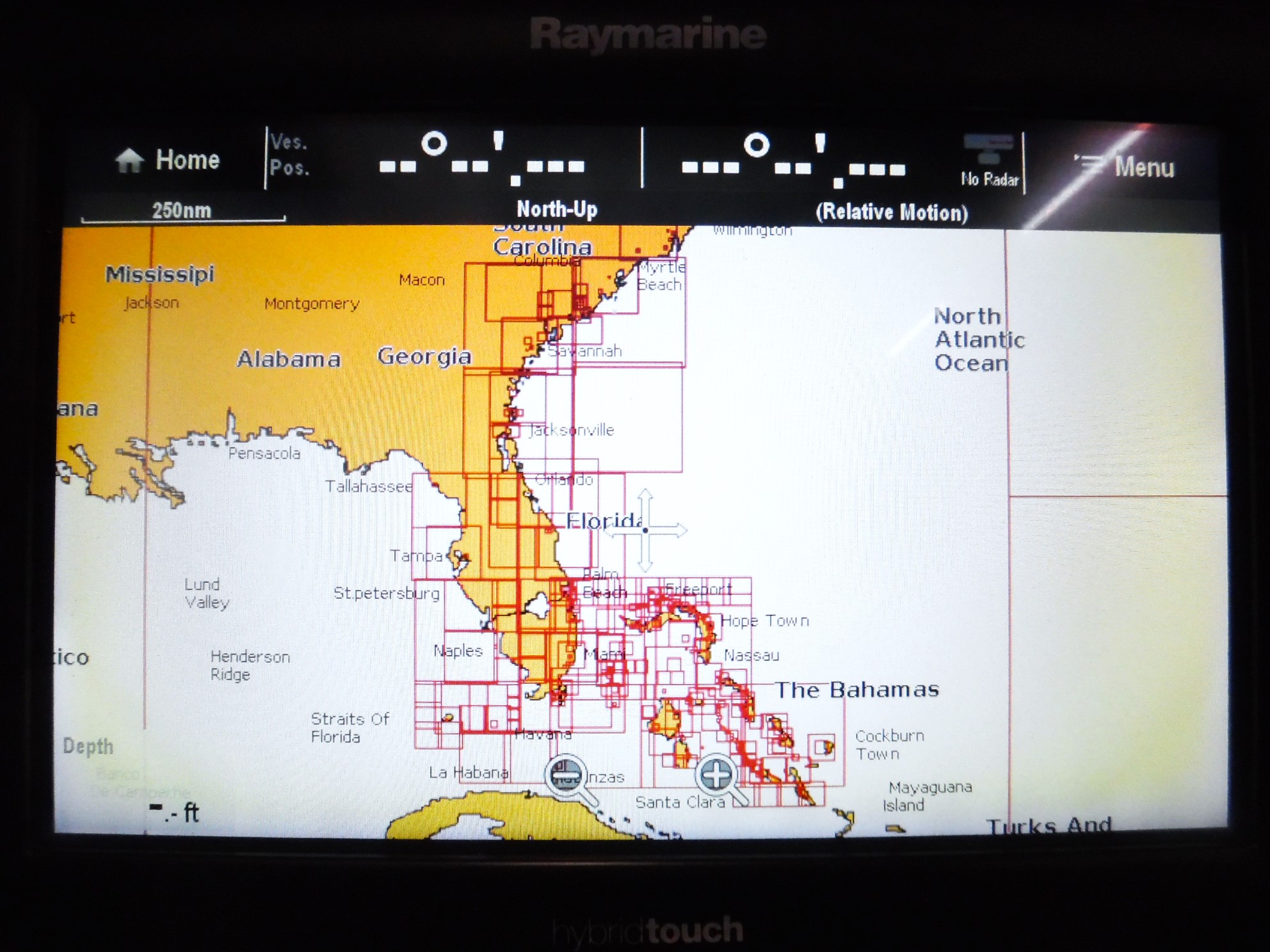
Task: Tap the Macon city label
Action: [421, 280]
